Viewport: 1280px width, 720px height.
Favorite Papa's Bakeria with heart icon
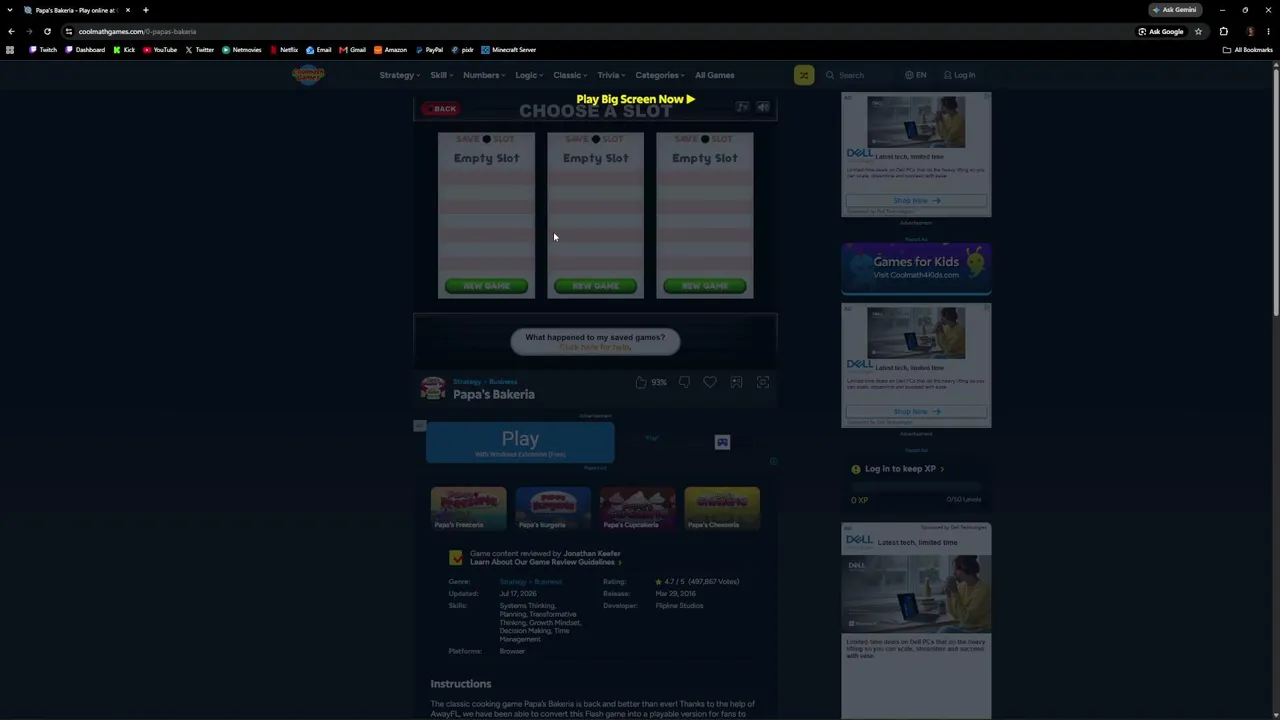tap(710, 382)
